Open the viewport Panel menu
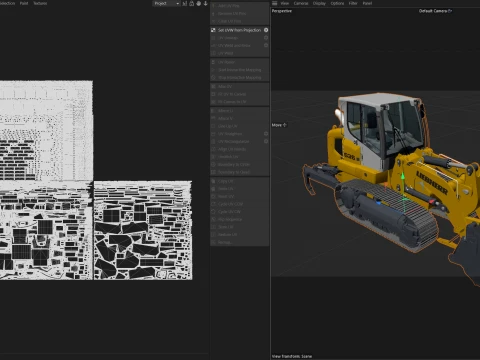The image size is (480, 360). [367, 3]
